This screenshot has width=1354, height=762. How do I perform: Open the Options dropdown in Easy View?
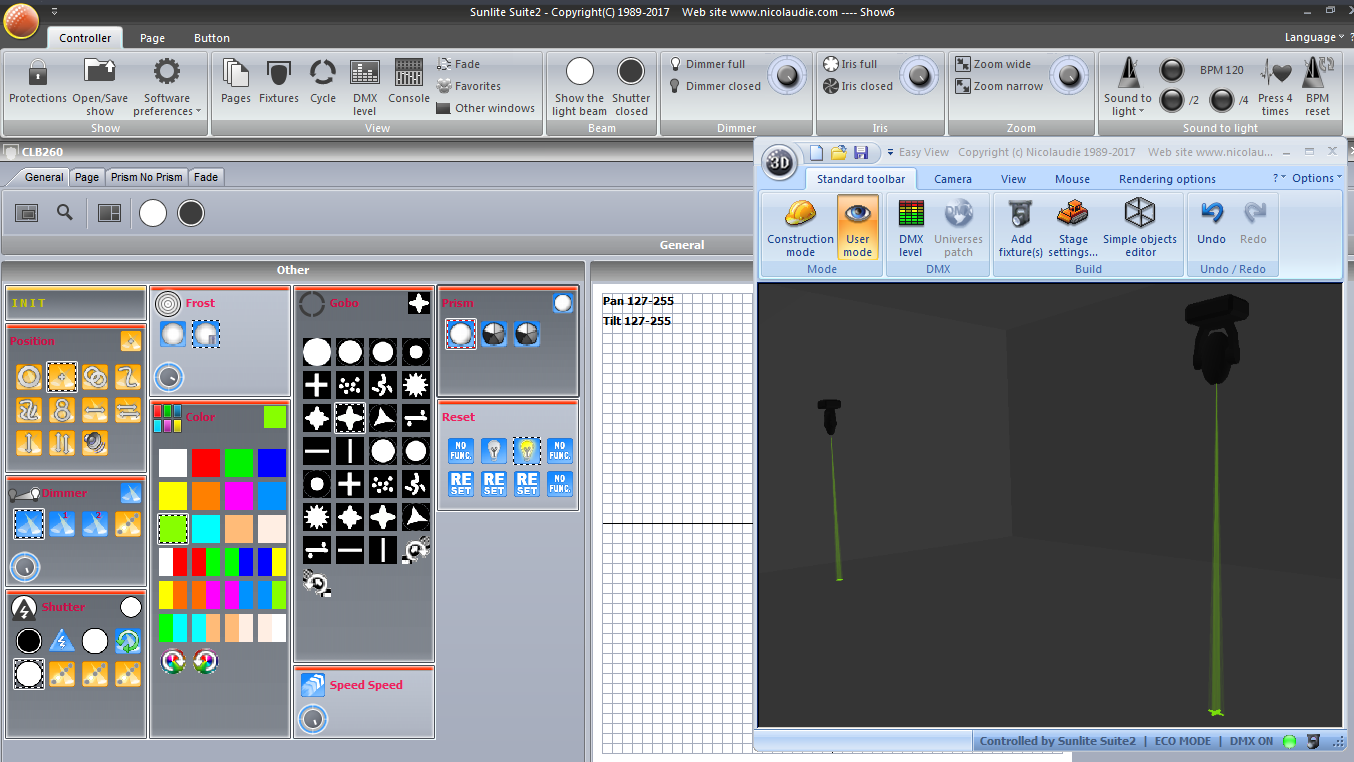[1316, 178]
